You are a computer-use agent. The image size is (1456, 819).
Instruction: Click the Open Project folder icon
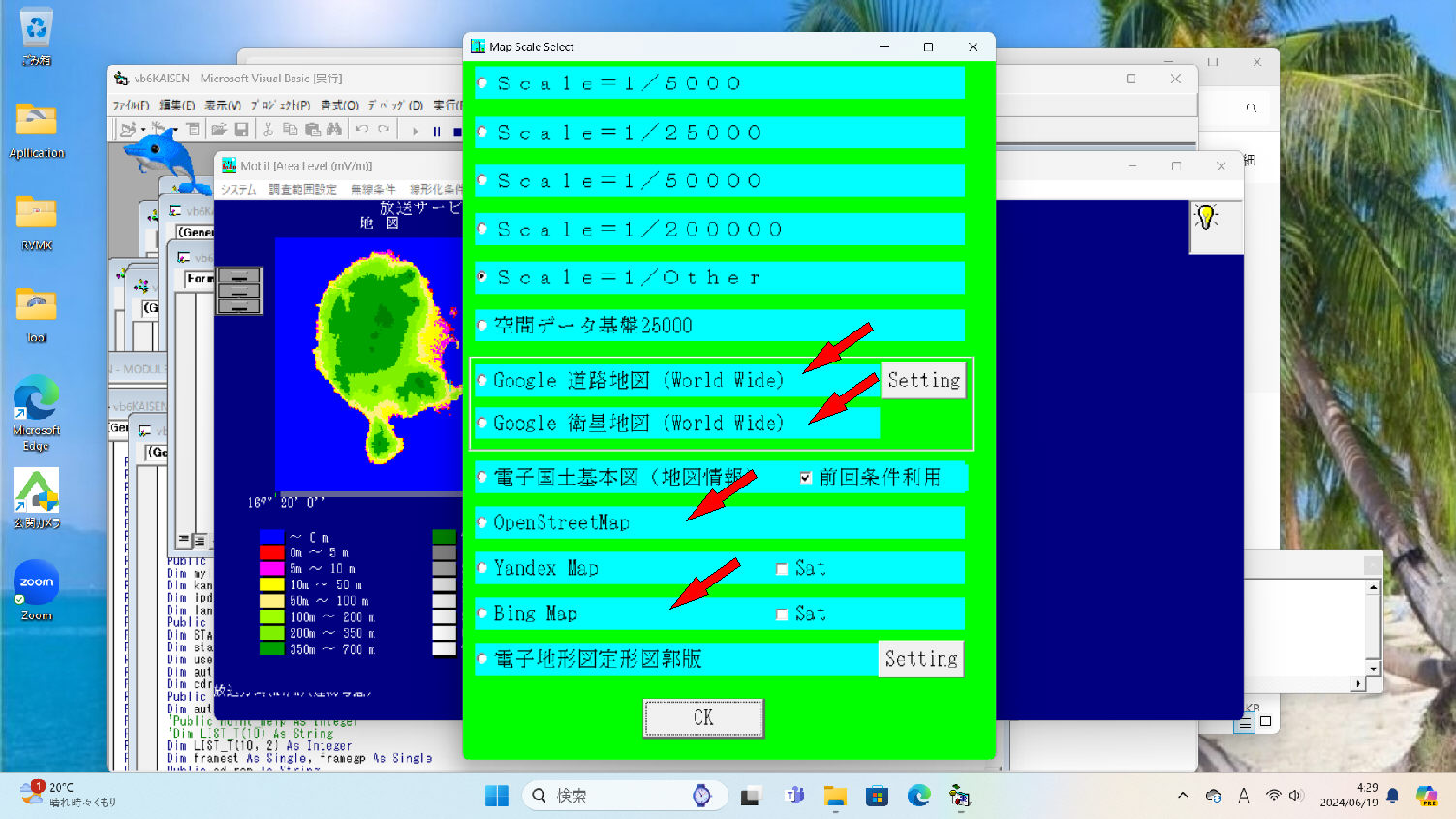219,129
